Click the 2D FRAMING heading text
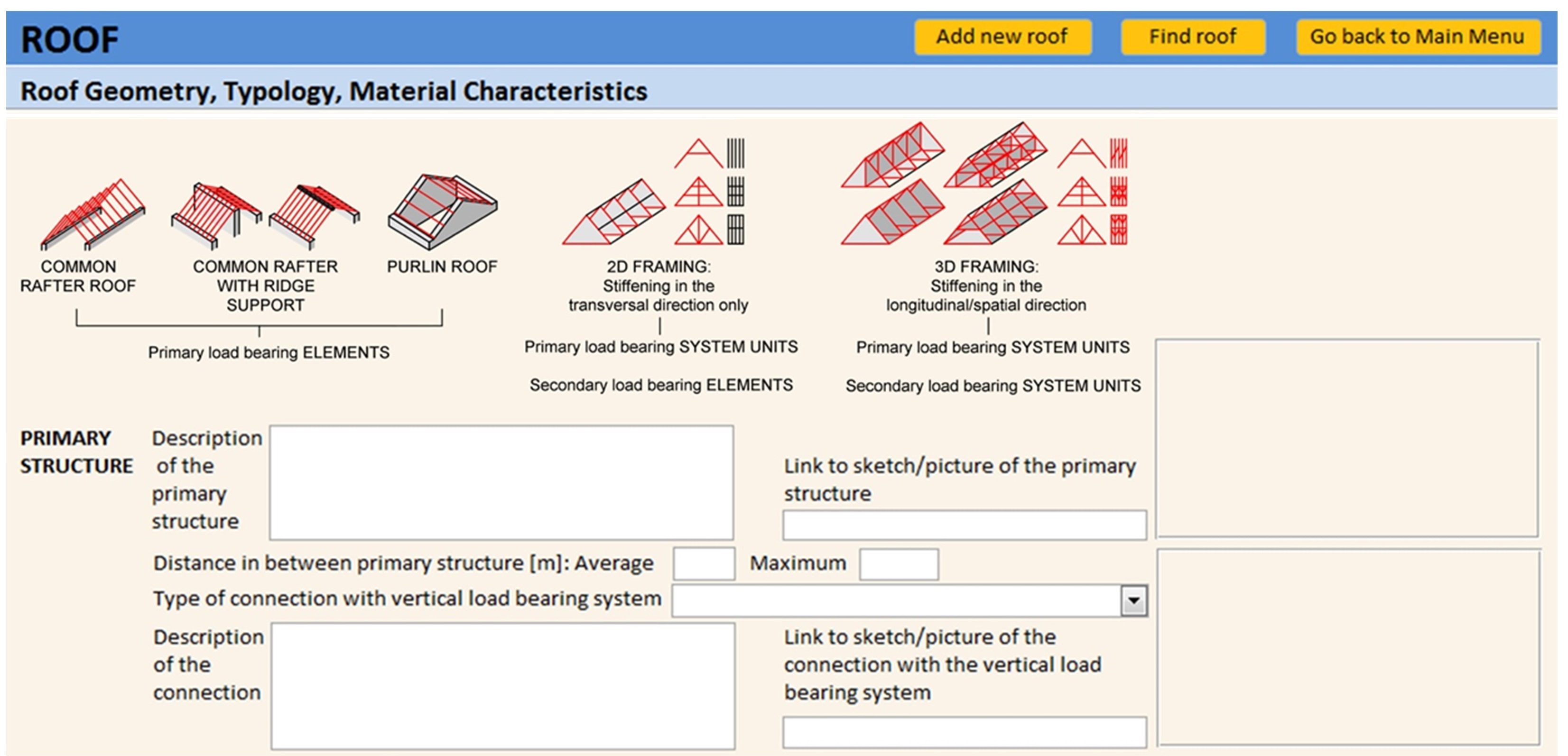 pos(659,267)
